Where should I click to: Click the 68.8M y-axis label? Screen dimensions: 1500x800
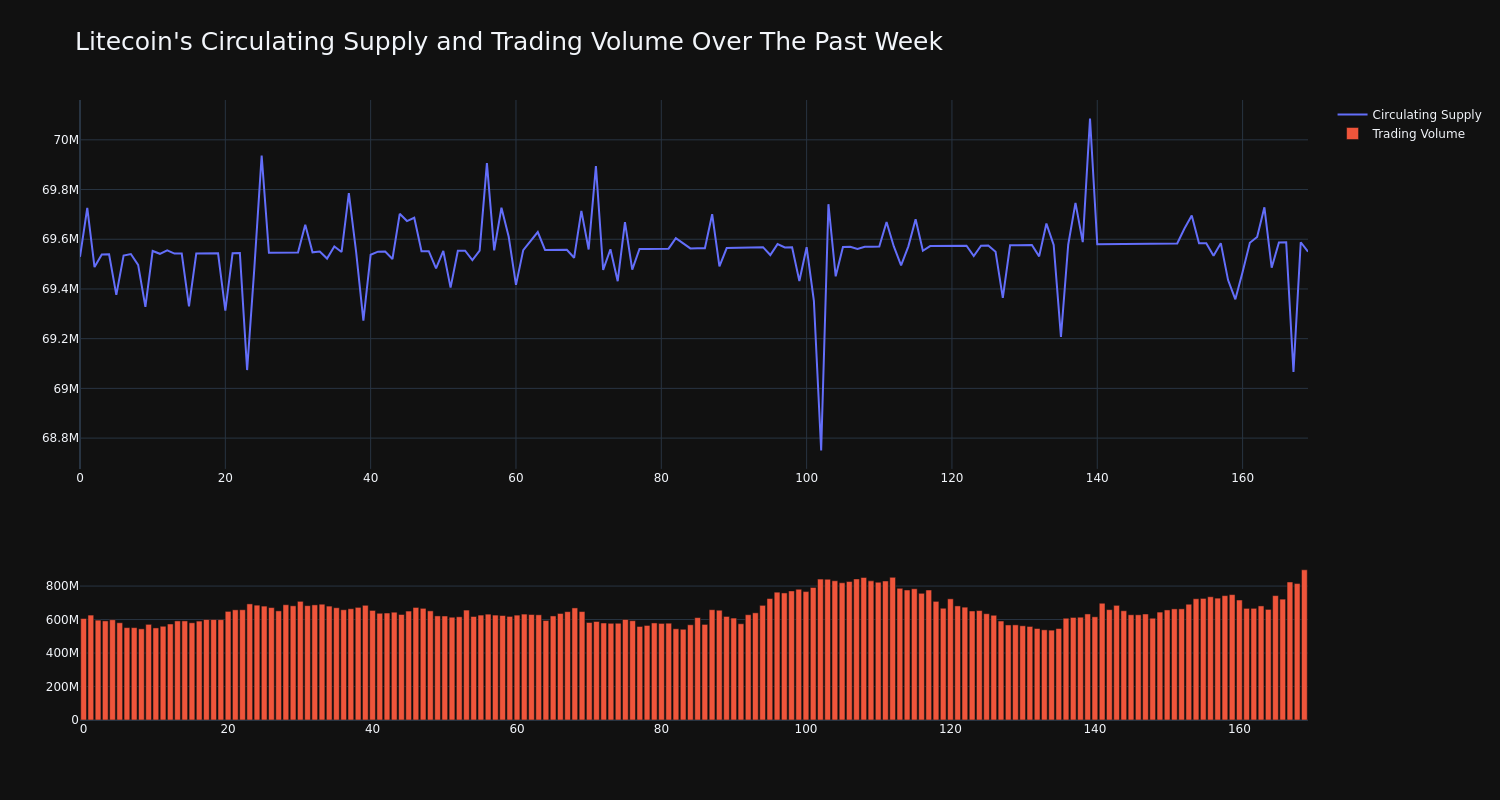coord(60,438)
